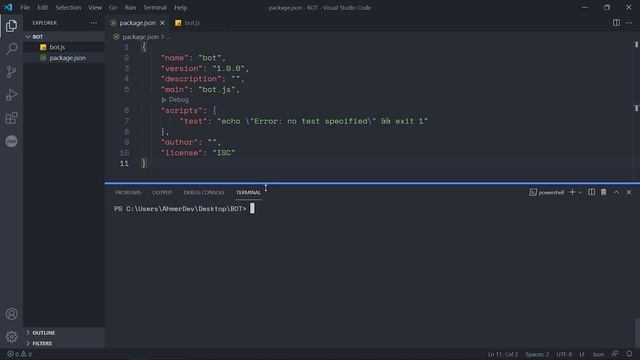This screenshot has width=640, height=360.
Task: Open Source Control view
Action: 11,72
